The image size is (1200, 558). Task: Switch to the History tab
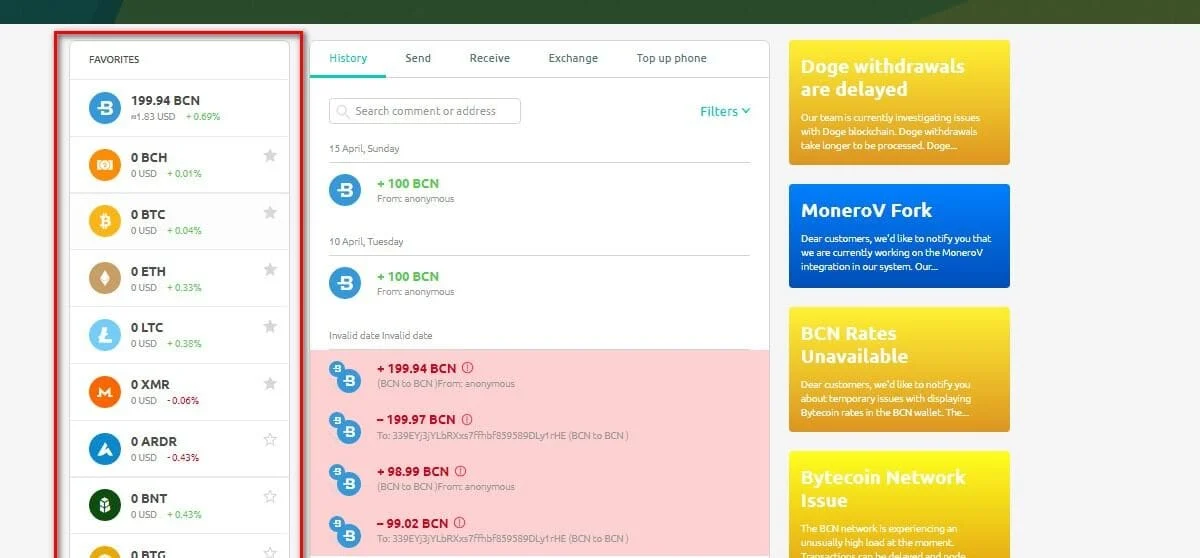[x=348, y=58]
